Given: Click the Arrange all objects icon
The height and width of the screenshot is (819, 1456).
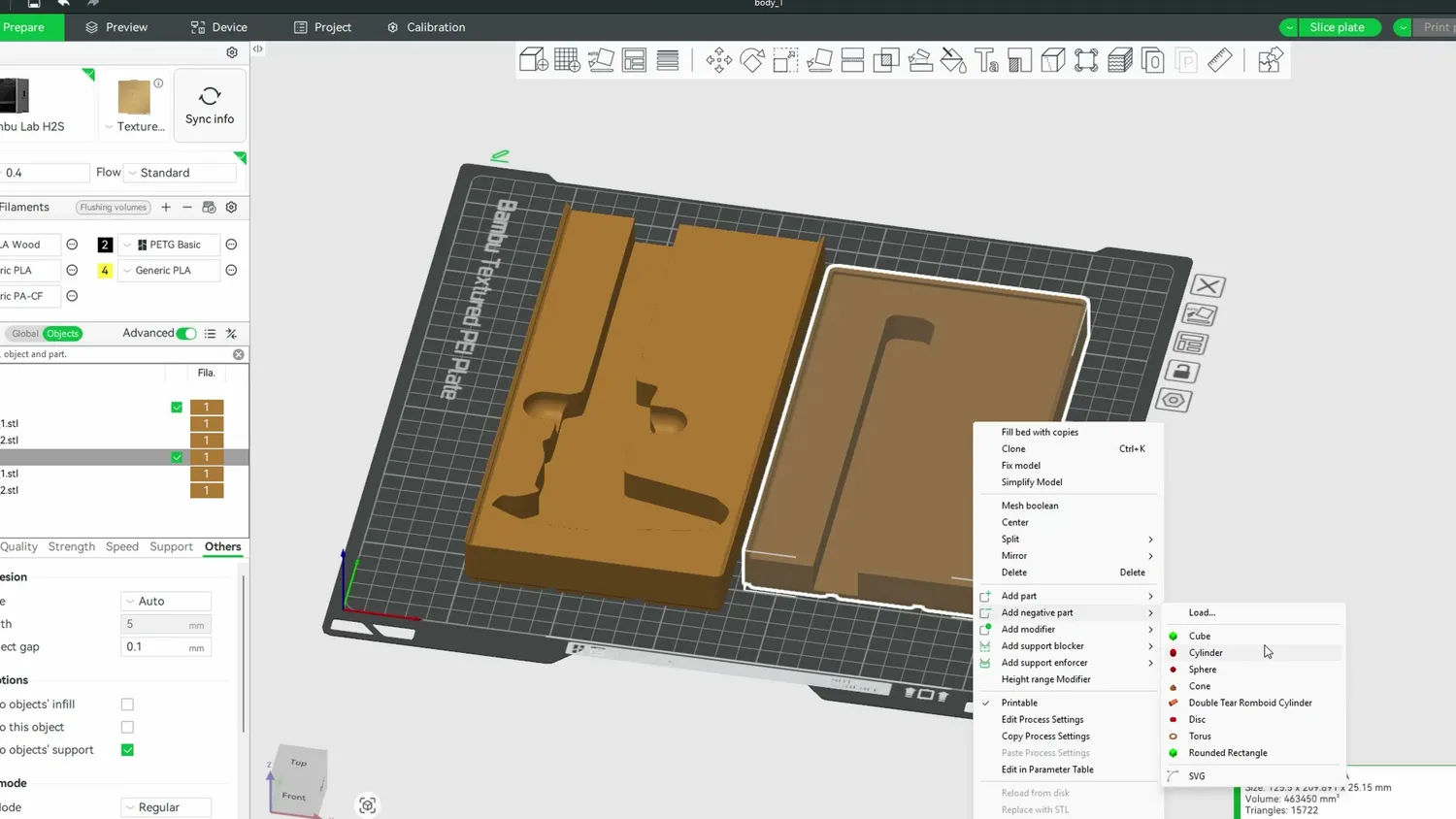Looking at the screenshot, I should pyautogui.click(x=634, y=60).
